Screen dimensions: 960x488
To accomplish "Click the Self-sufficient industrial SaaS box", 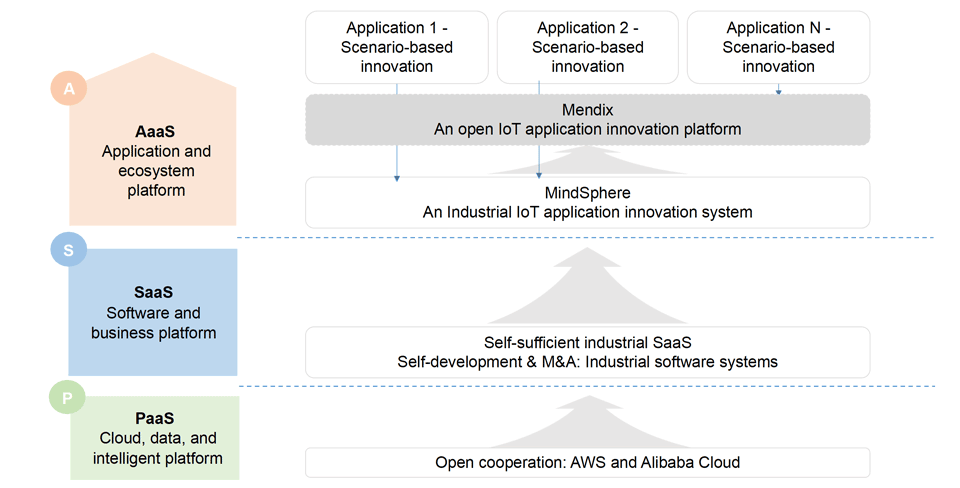I will point(588,352).
